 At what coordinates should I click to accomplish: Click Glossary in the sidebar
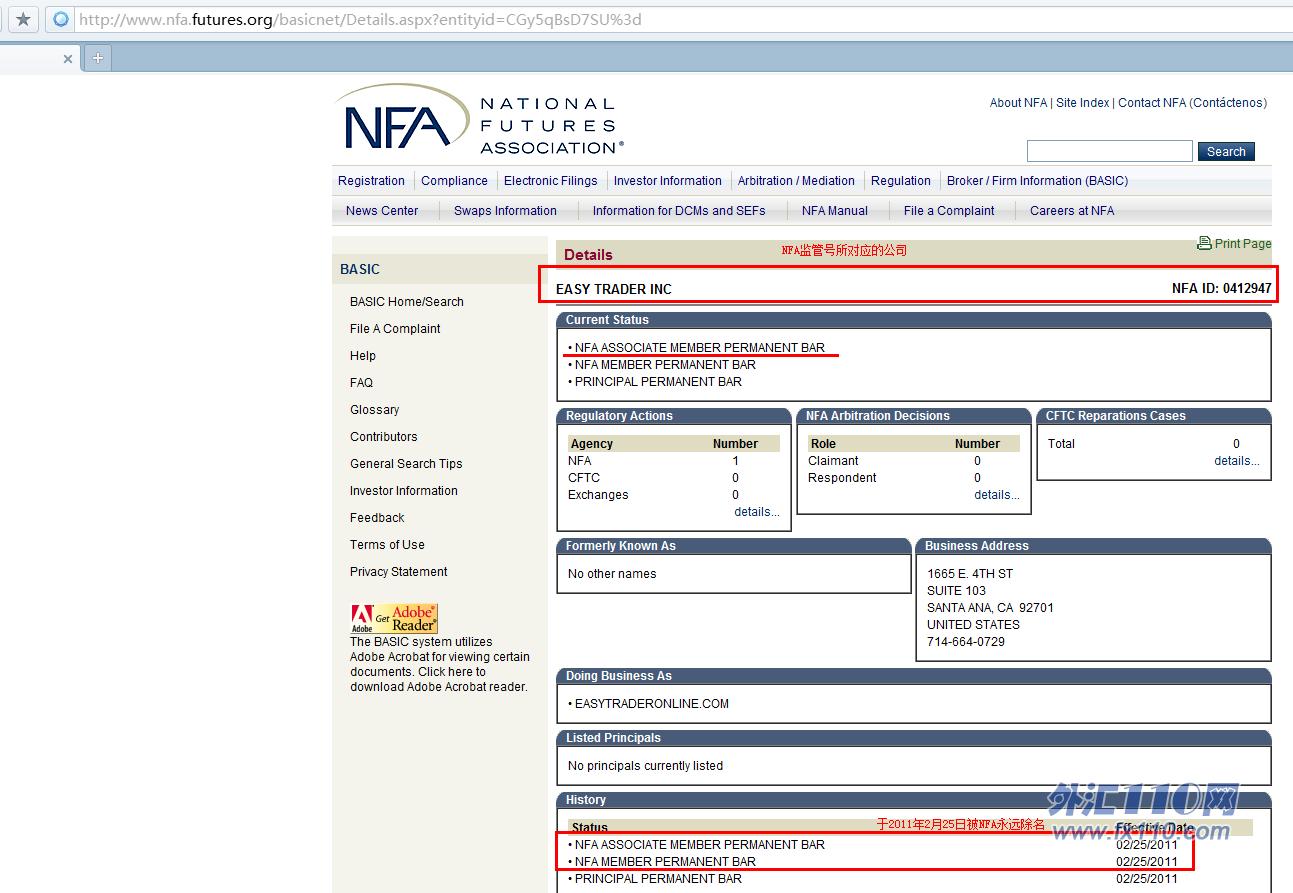tap(374, 410)
